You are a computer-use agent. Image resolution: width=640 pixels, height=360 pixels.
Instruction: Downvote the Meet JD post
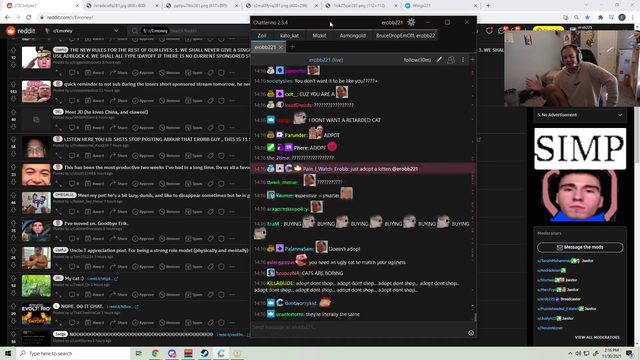[13, 127]
